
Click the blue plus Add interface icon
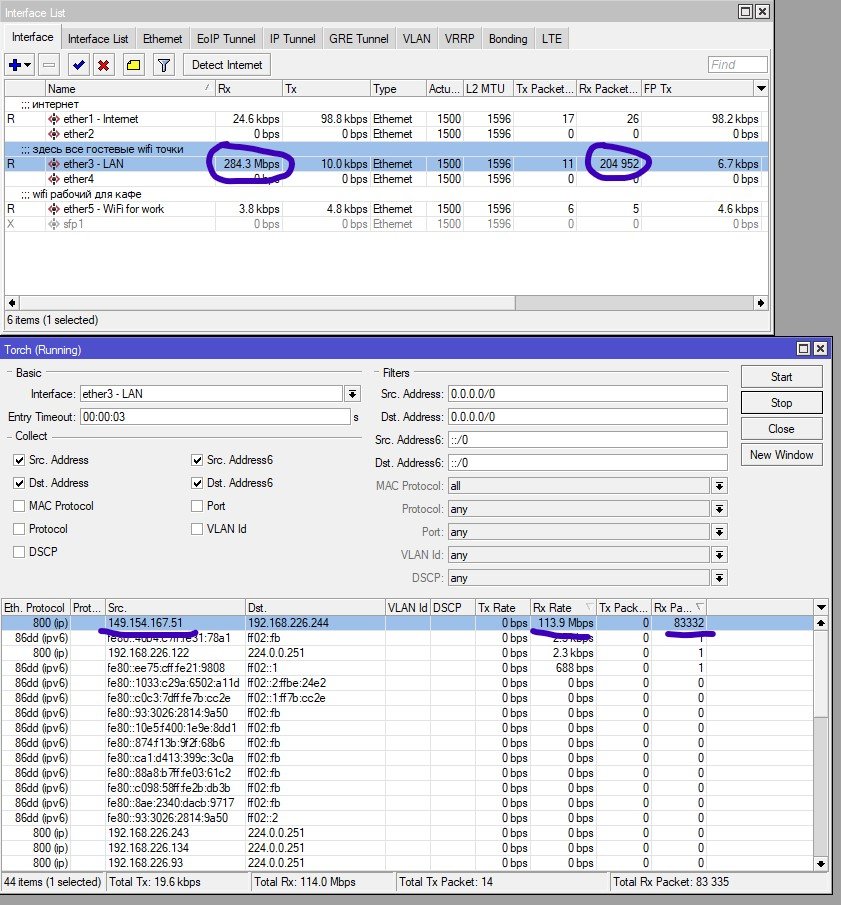(x=15, y=65)
